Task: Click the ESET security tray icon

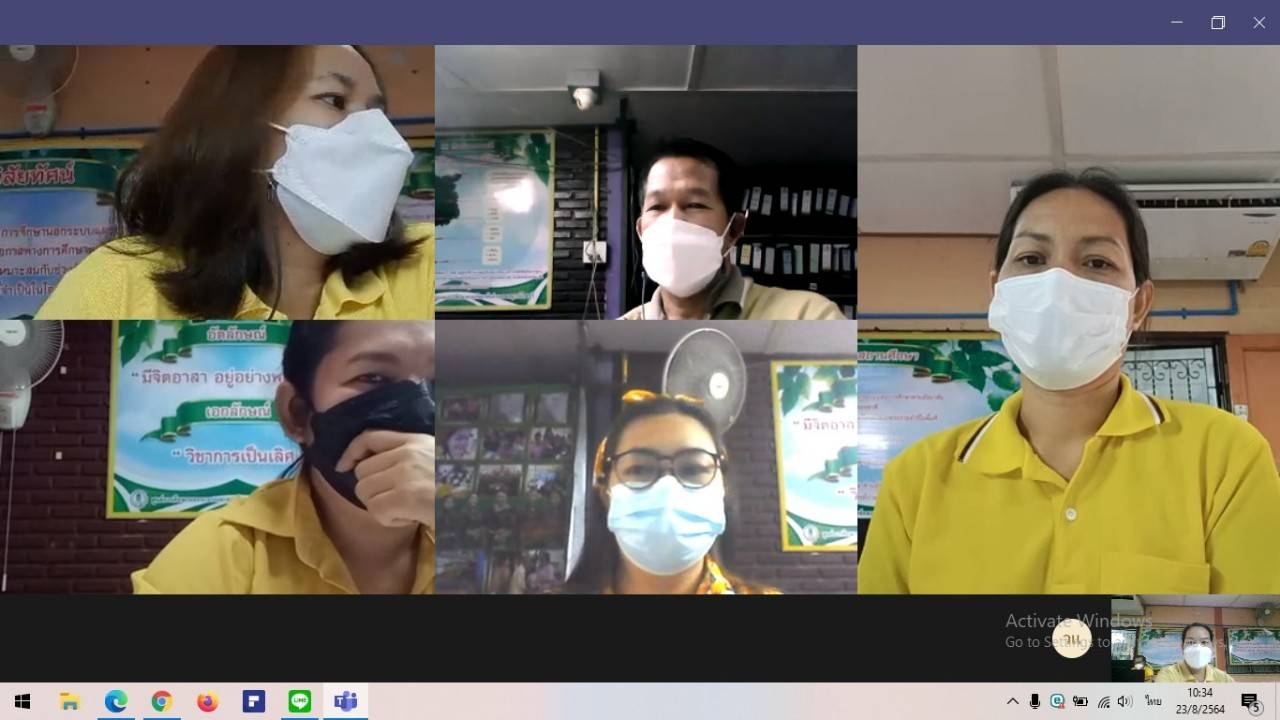Action: coord(1057,702)
